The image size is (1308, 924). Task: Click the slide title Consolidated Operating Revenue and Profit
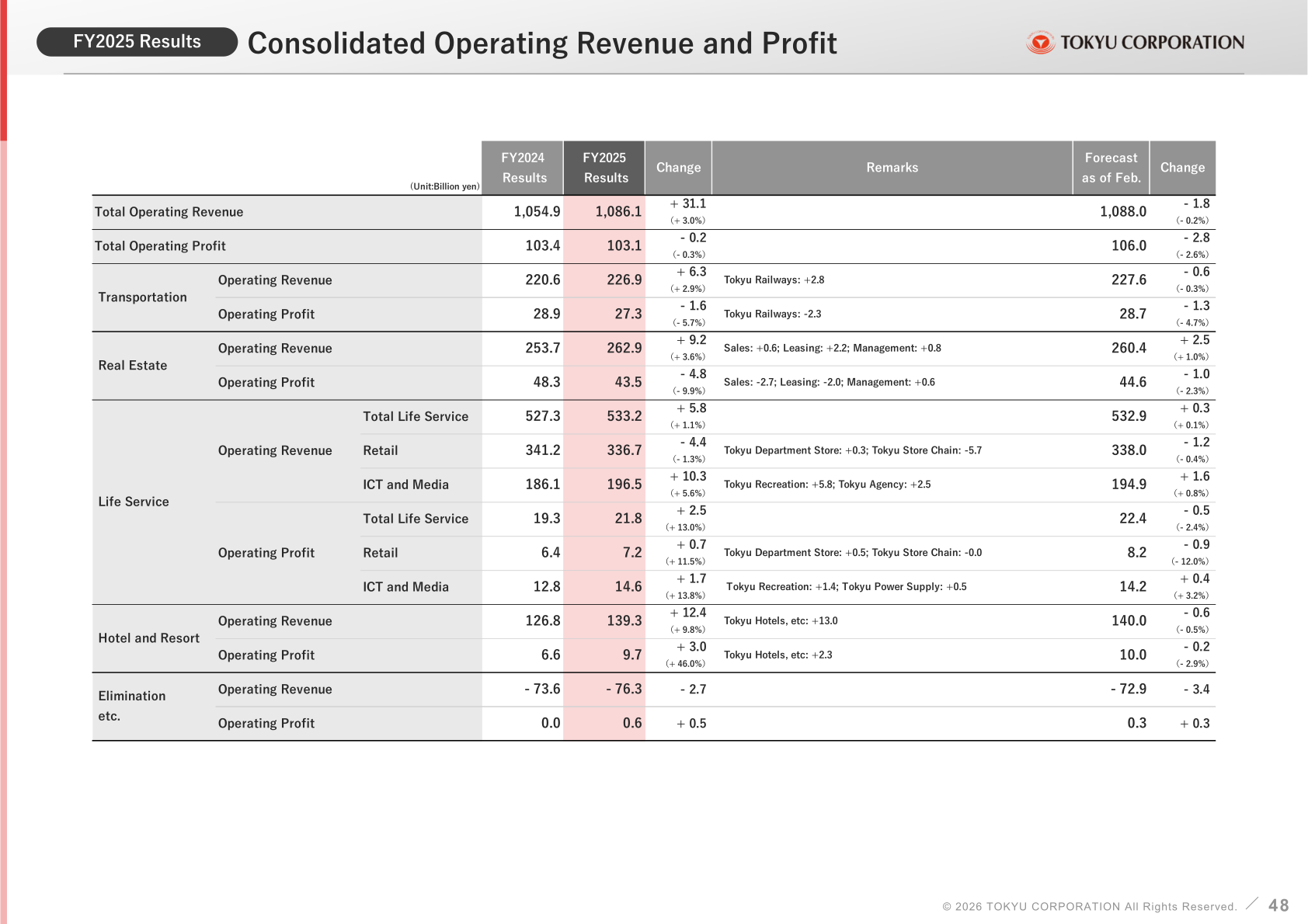(542, 43)
